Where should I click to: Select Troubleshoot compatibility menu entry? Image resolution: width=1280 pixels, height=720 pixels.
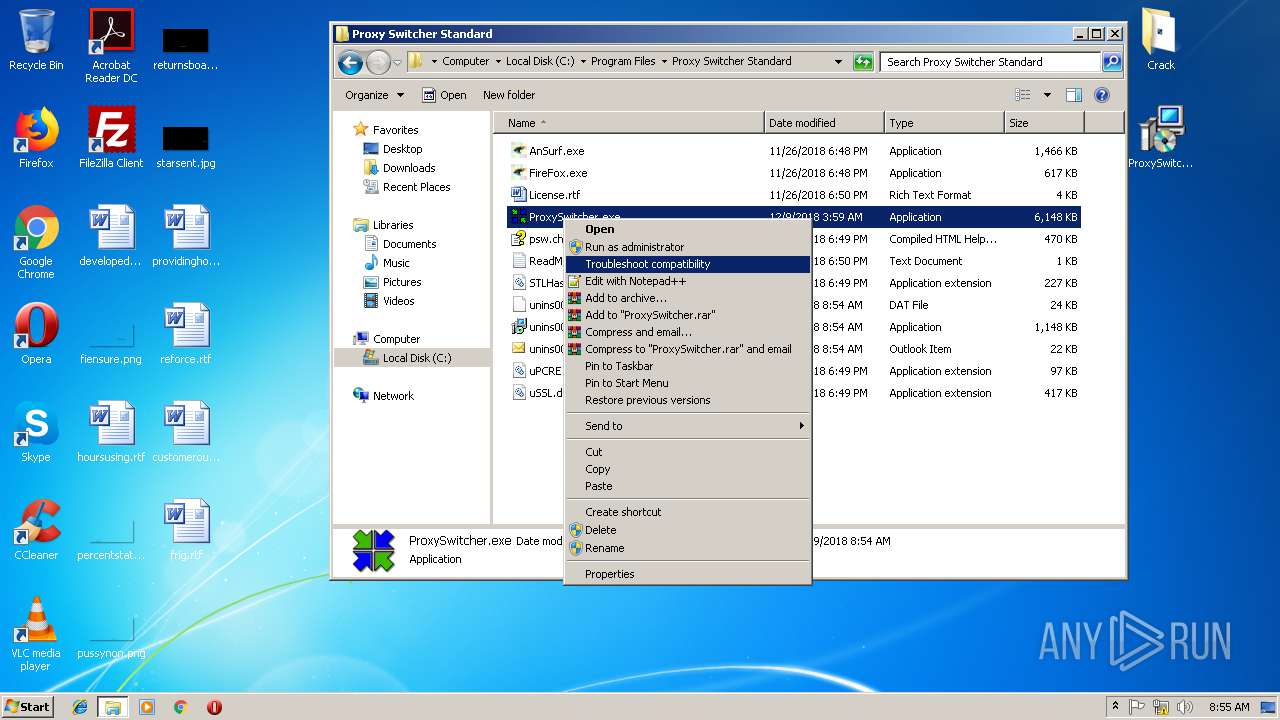pyautogui.click(x=687, y=264)
